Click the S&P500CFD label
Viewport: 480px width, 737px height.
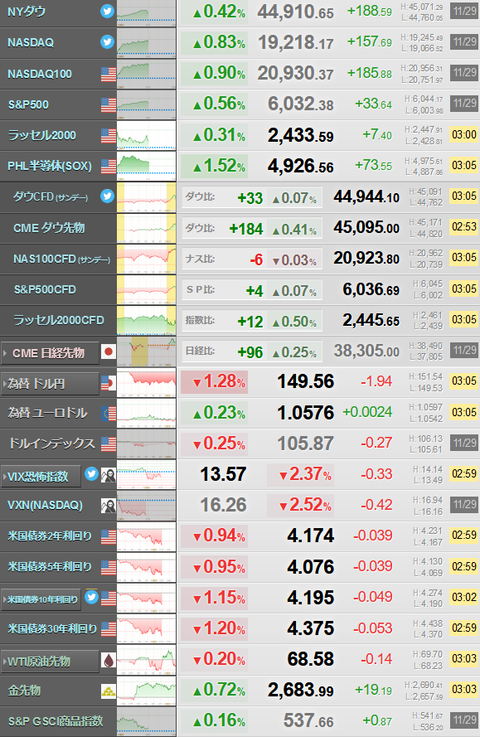45,290
